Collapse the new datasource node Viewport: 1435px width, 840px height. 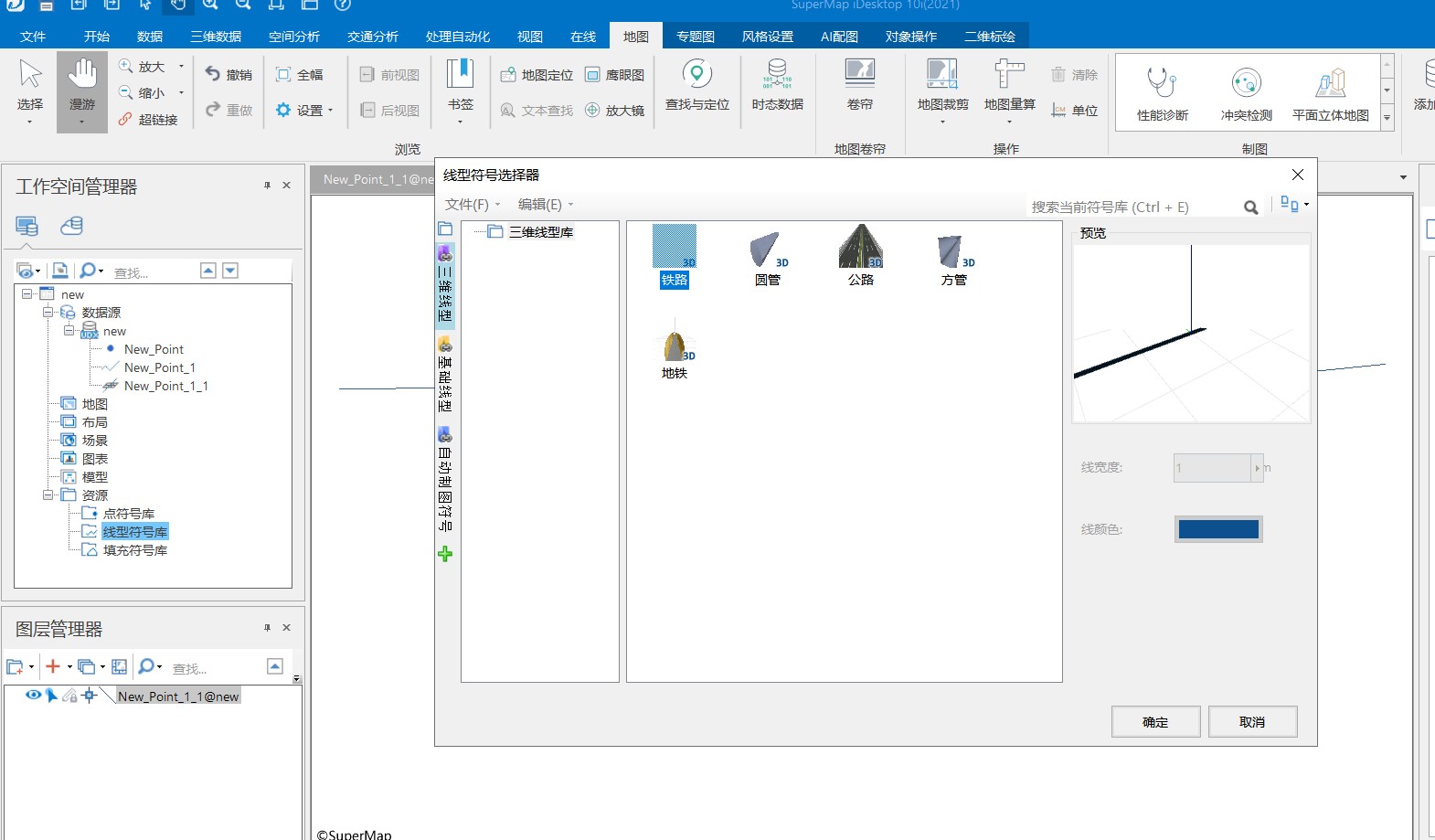pyautogui.click(x=69, y=331)
